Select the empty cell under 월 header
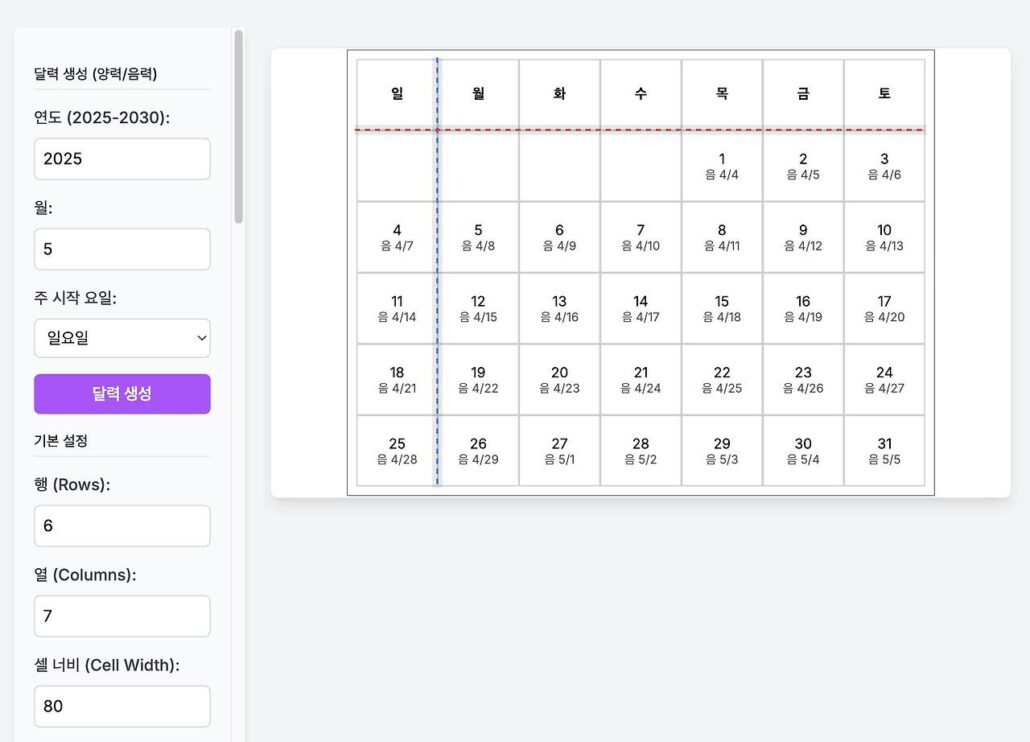This screenshot has width=1030, height=742. pos(478,166)
